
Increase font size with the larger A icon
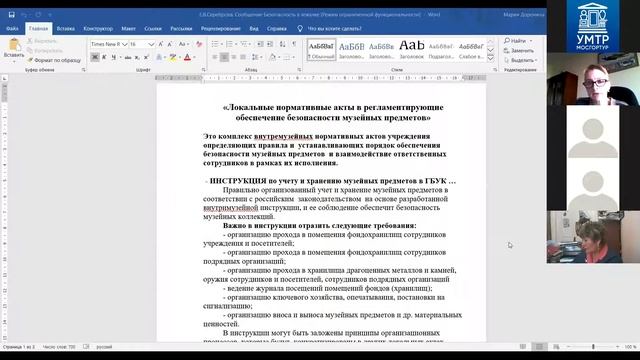161,44
